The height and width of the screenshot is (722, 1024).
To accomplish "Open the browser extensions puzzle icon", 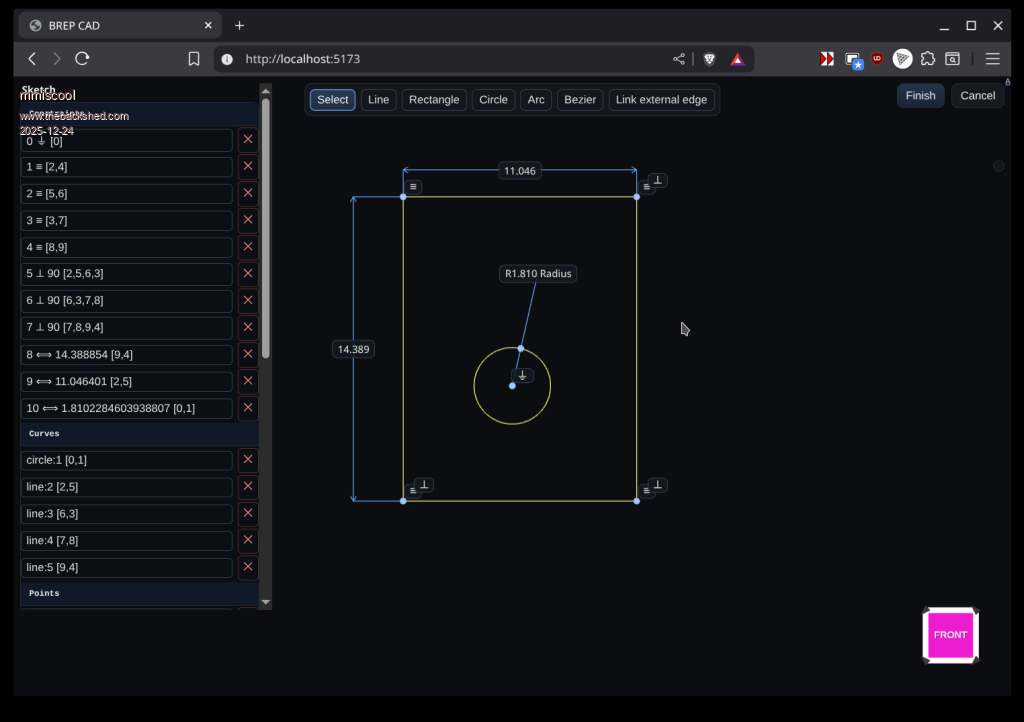I will click(x=928, y=59).
